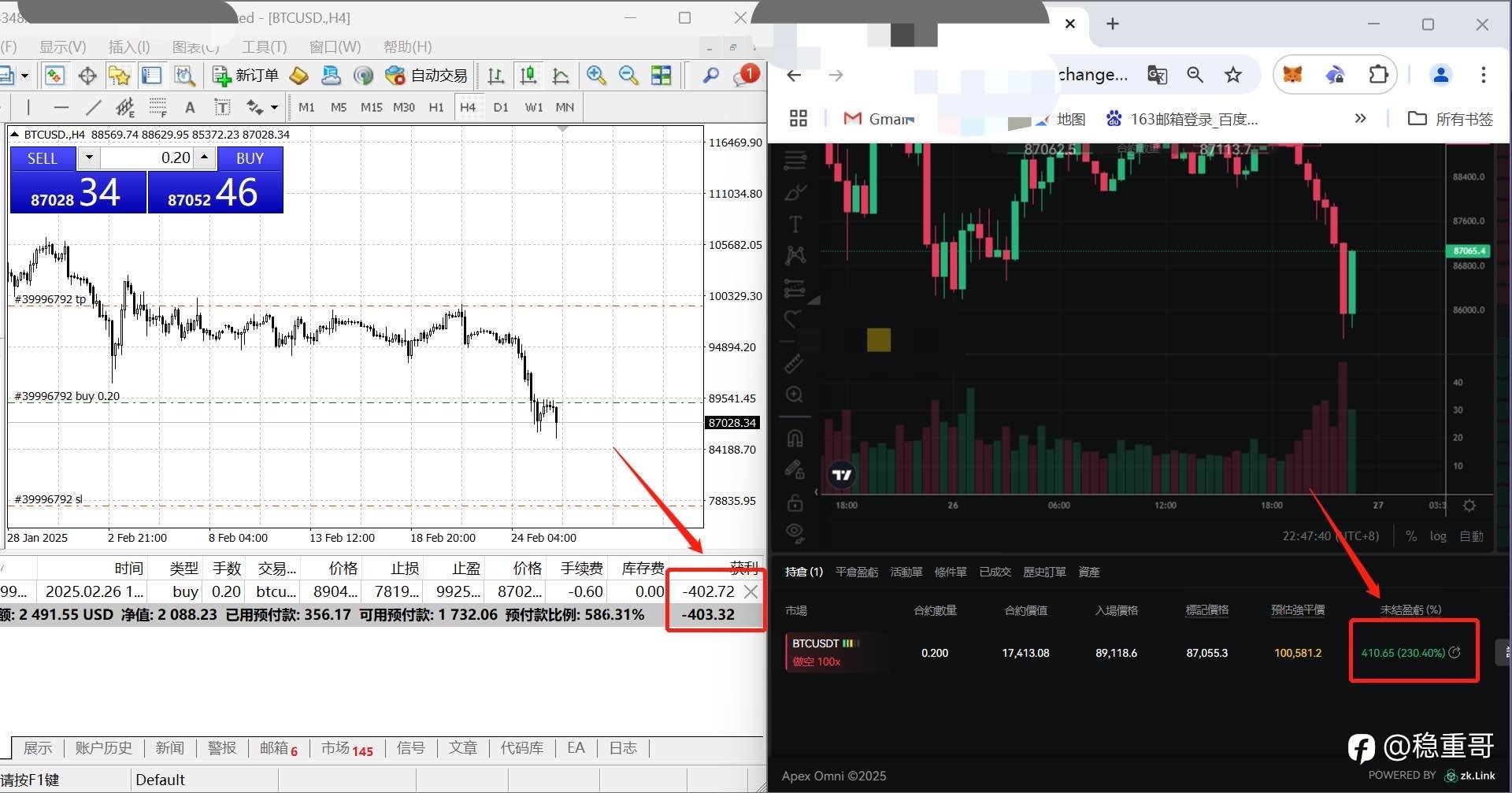Viewport: 1512px width, 793px height.
Task: Switch timeframe to W1
Action: pos(534,107)
